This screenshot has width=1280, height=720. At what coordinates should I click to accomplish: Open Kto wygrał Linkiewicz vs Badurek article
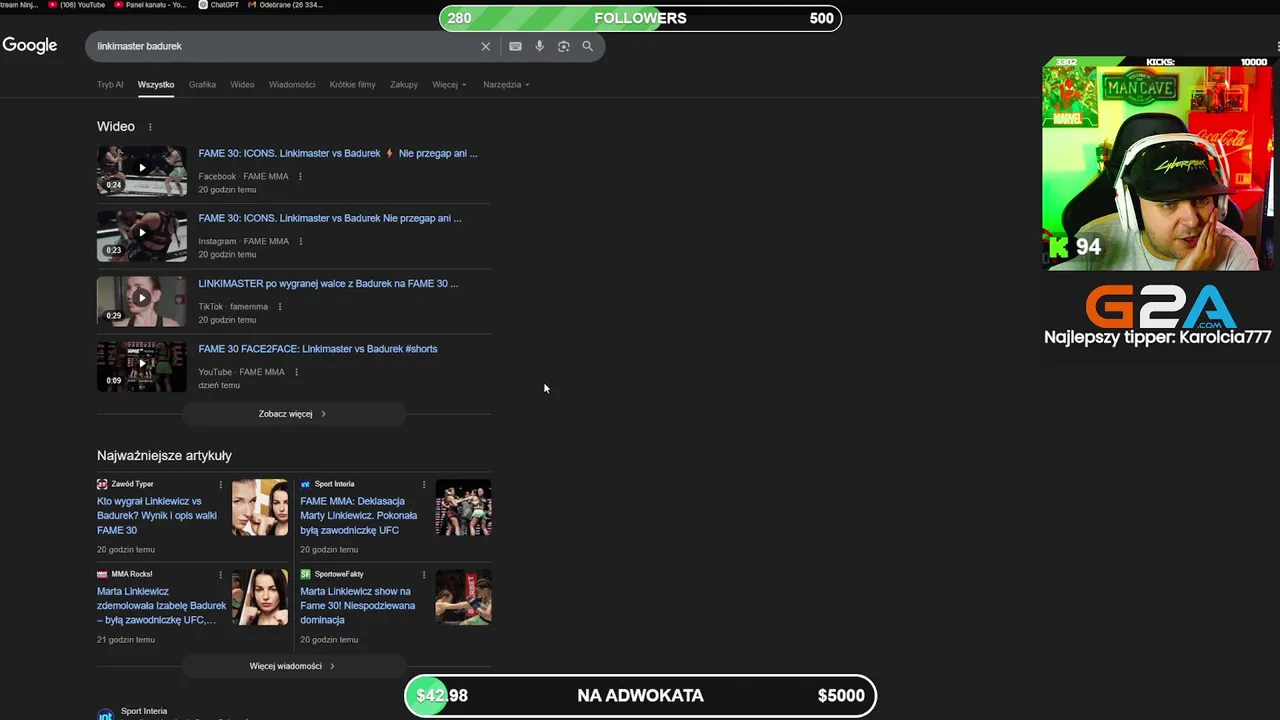(x=157, y=516)
